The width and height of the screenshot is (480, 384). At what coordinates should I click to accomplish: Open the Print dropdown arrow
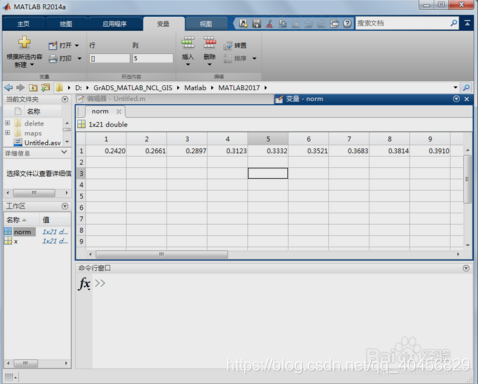point(79,59)
